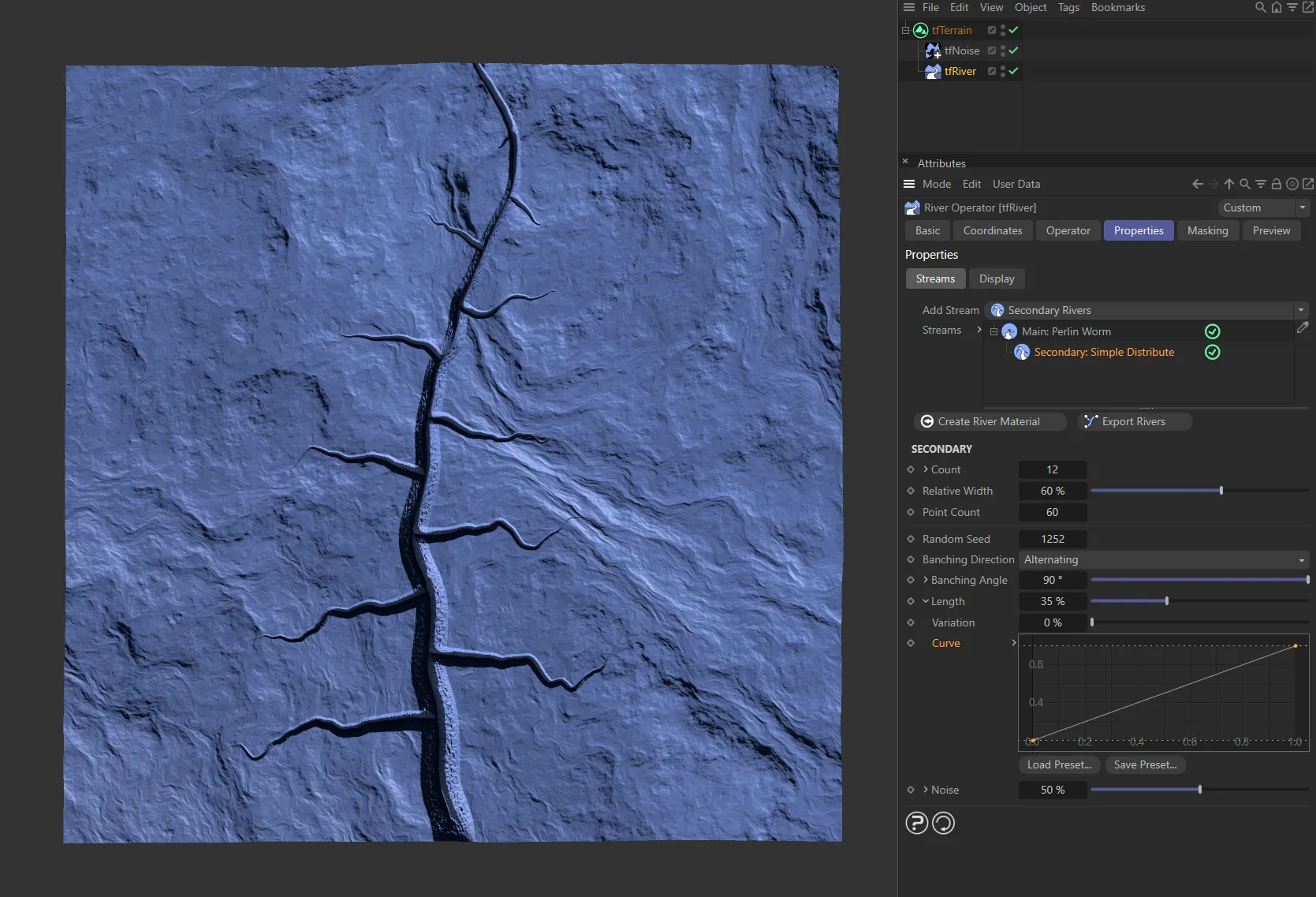Open the Bookmarks menu
Screen dimensions: 1316x897
1117,7
